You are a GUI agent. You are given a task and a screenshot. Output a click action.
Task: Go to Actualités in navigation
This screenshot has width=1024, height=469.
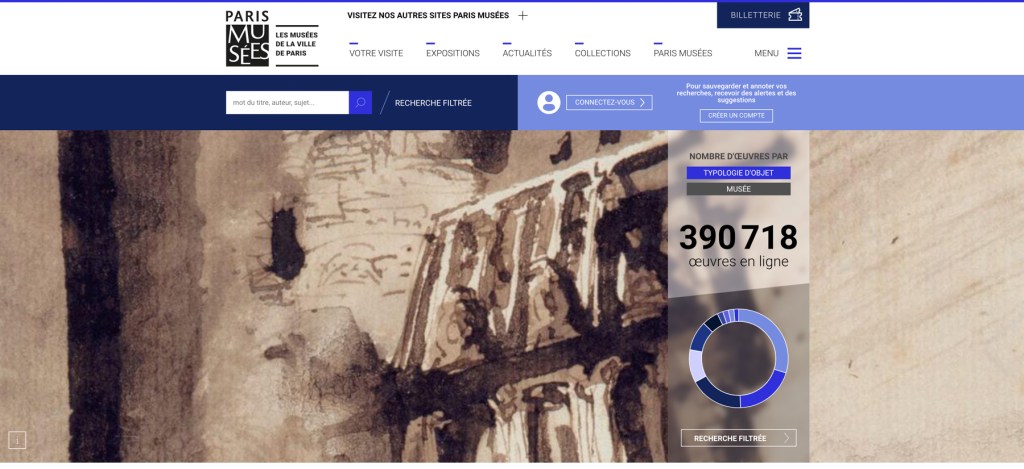point(527,53)
